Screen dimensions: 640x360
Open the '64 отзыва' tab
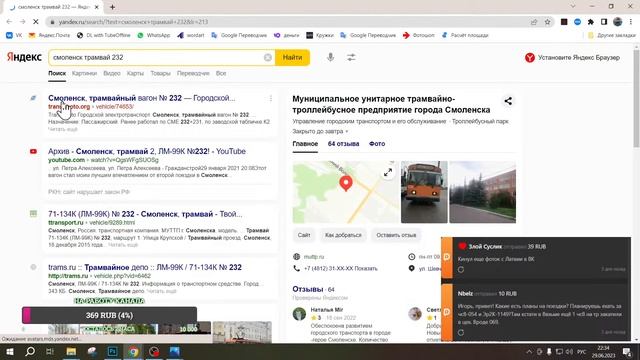click(343, 144)
